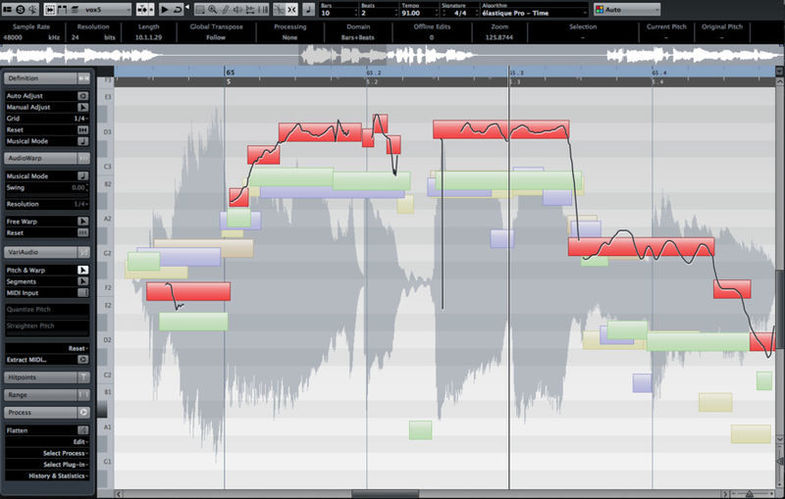The width and height of the screenshot is (785, 499).
Task: Select the Time Warp tool
Action: pyautogui.click(x=263, y=9)
